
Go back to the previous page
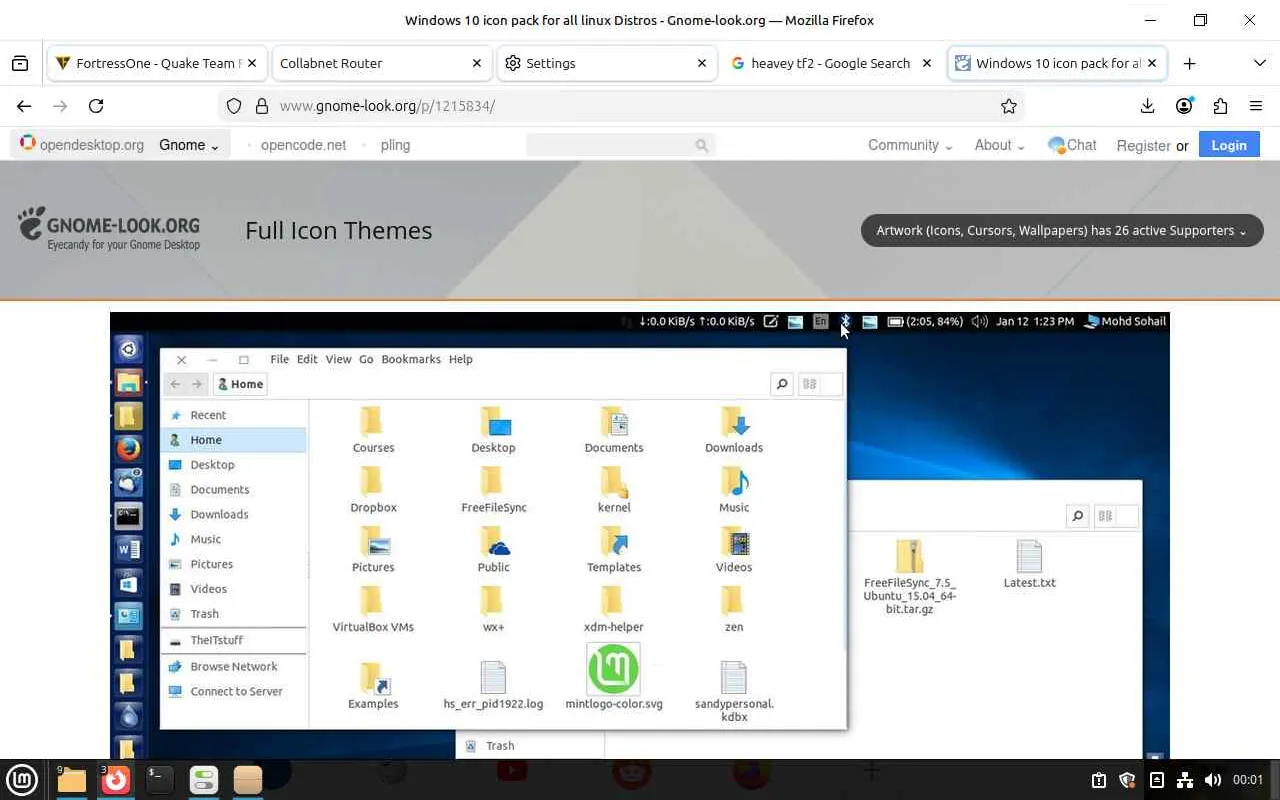click(x=24, y=106)
